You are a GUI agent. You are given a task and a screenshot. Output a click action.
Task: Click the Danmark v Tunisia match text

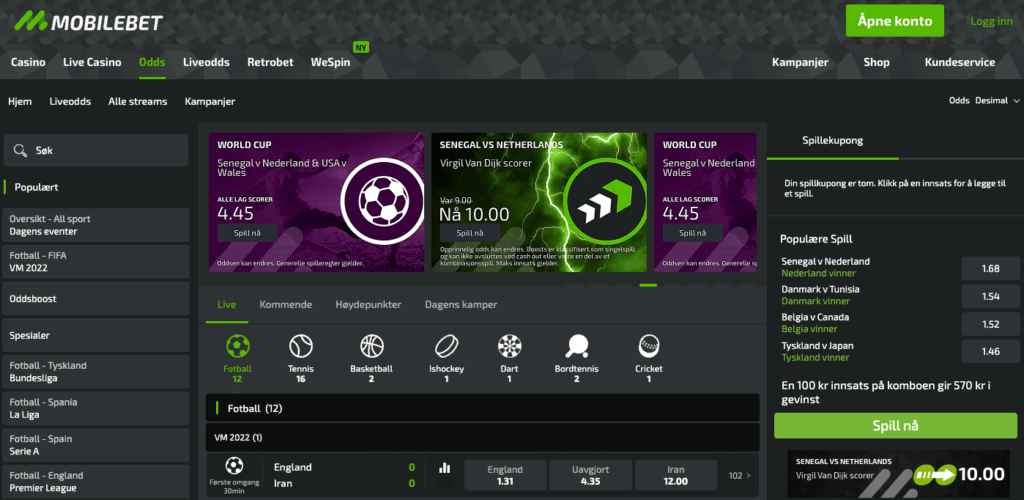click(820, 289)
